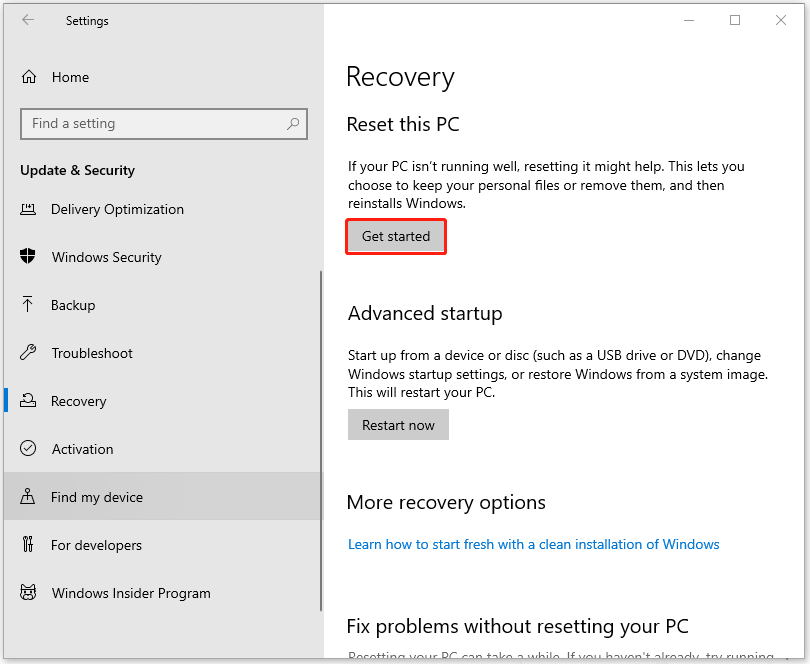
Task: Click the search magnifier in Find a setting
Action: pos(293,123)
